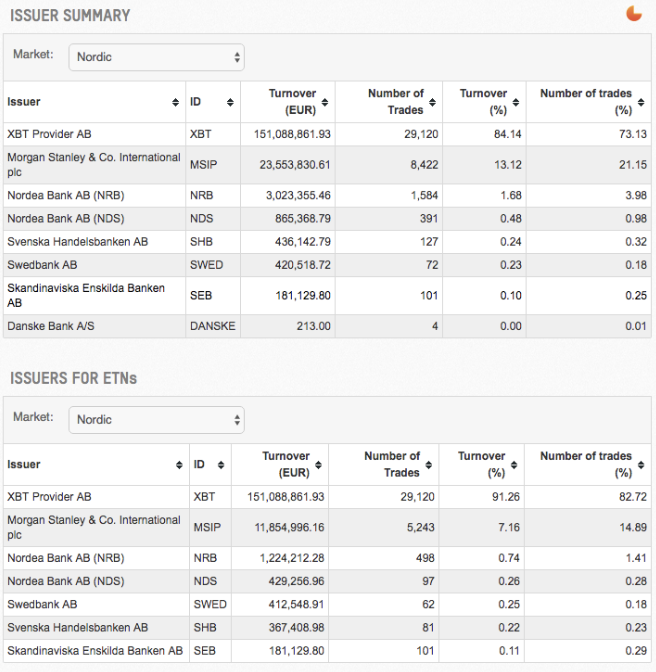Select Swedbank AB row in ETNs table
Viewport: 656px width, 672px height.
(42, 604)
